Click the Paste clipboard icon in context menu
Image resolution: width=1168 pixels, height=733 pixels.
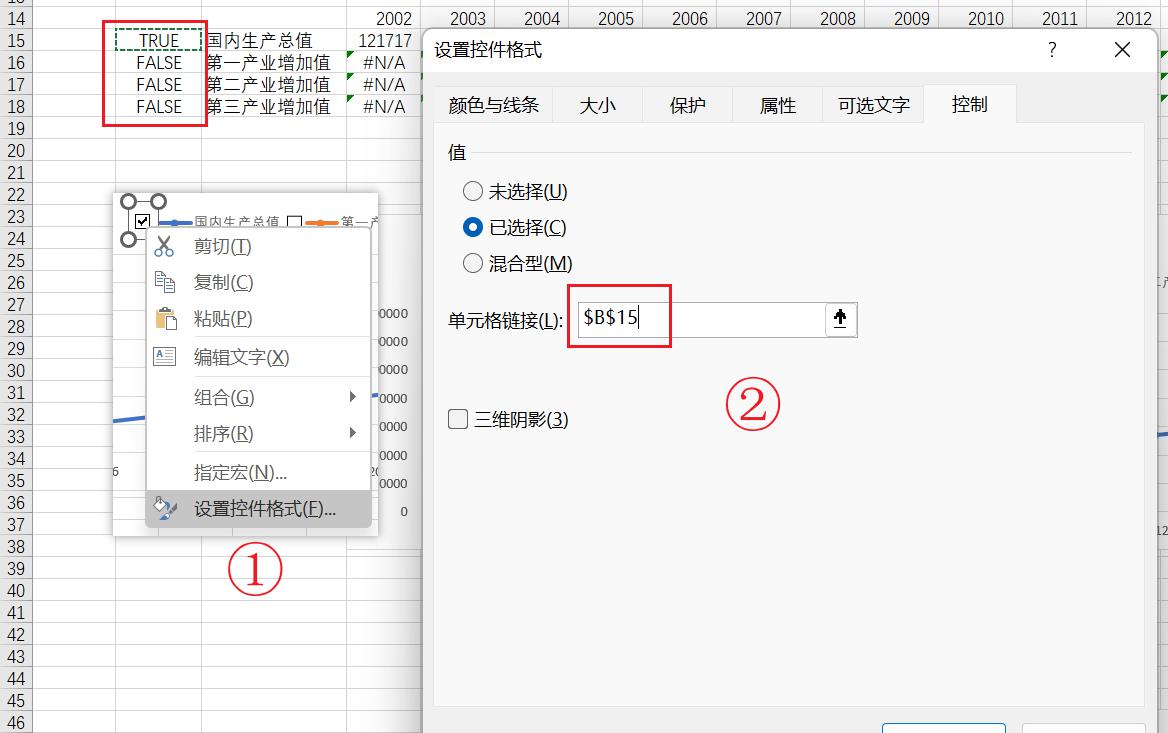point(165,318)
